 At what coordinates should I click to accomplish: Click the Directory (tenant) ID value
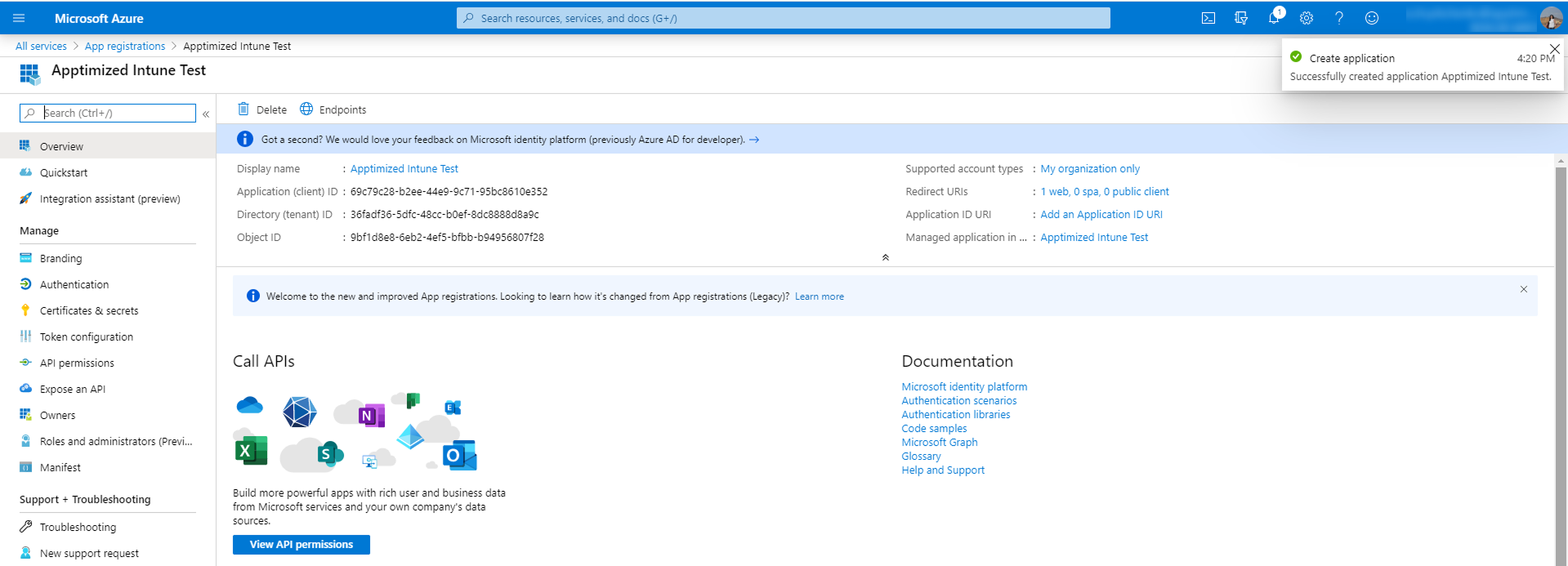point(444,214)
